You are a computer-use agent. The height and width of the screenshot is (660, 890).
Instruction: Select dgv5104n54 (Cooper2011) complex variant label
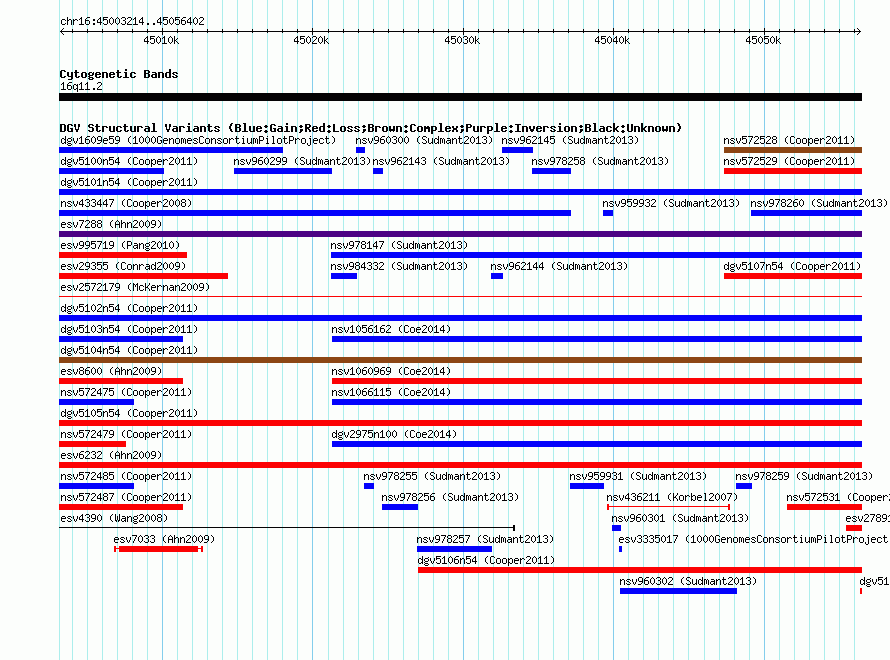pos(129,350)
